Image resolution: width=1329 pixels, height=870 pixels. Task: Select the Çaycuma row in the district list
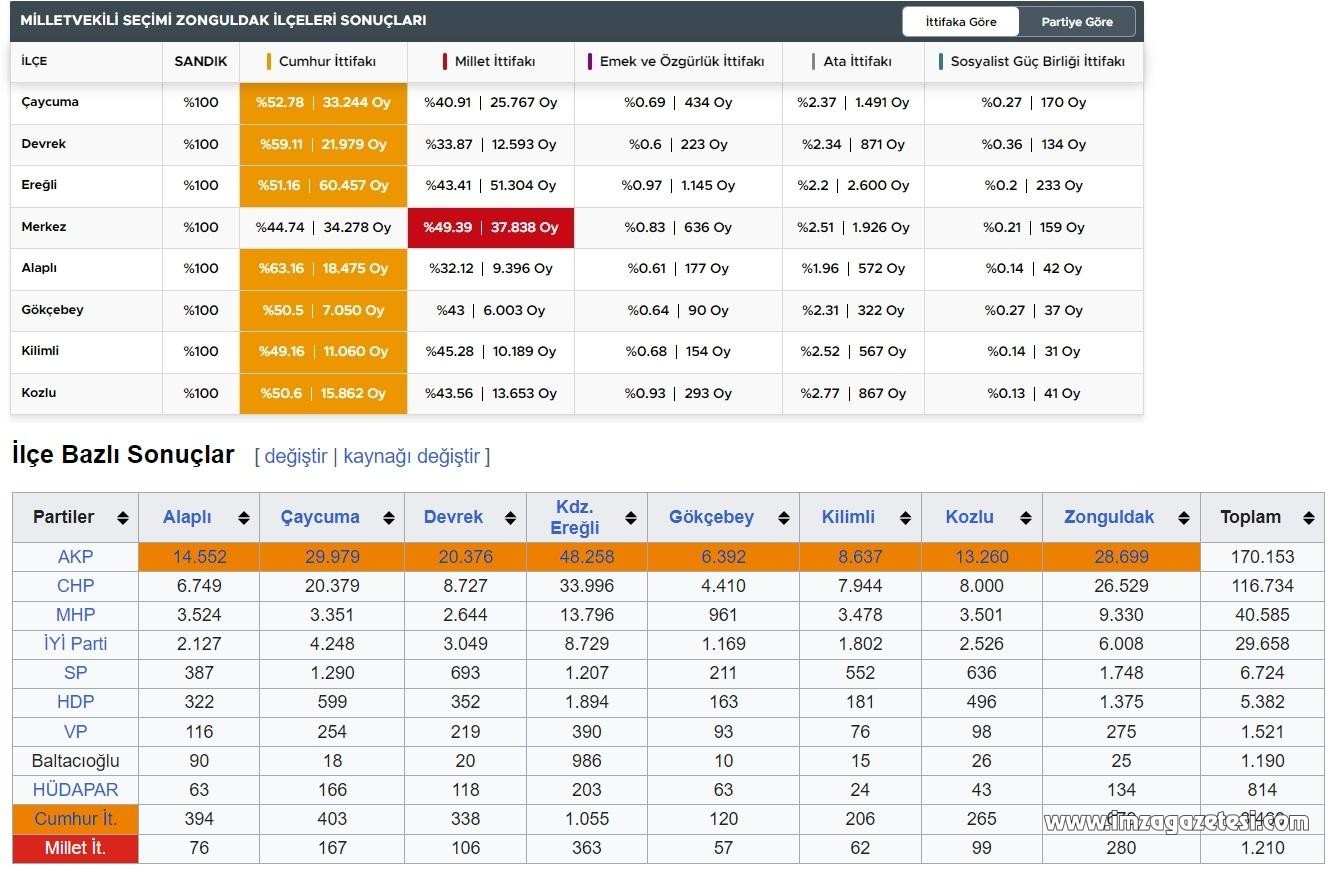point(576,102)
